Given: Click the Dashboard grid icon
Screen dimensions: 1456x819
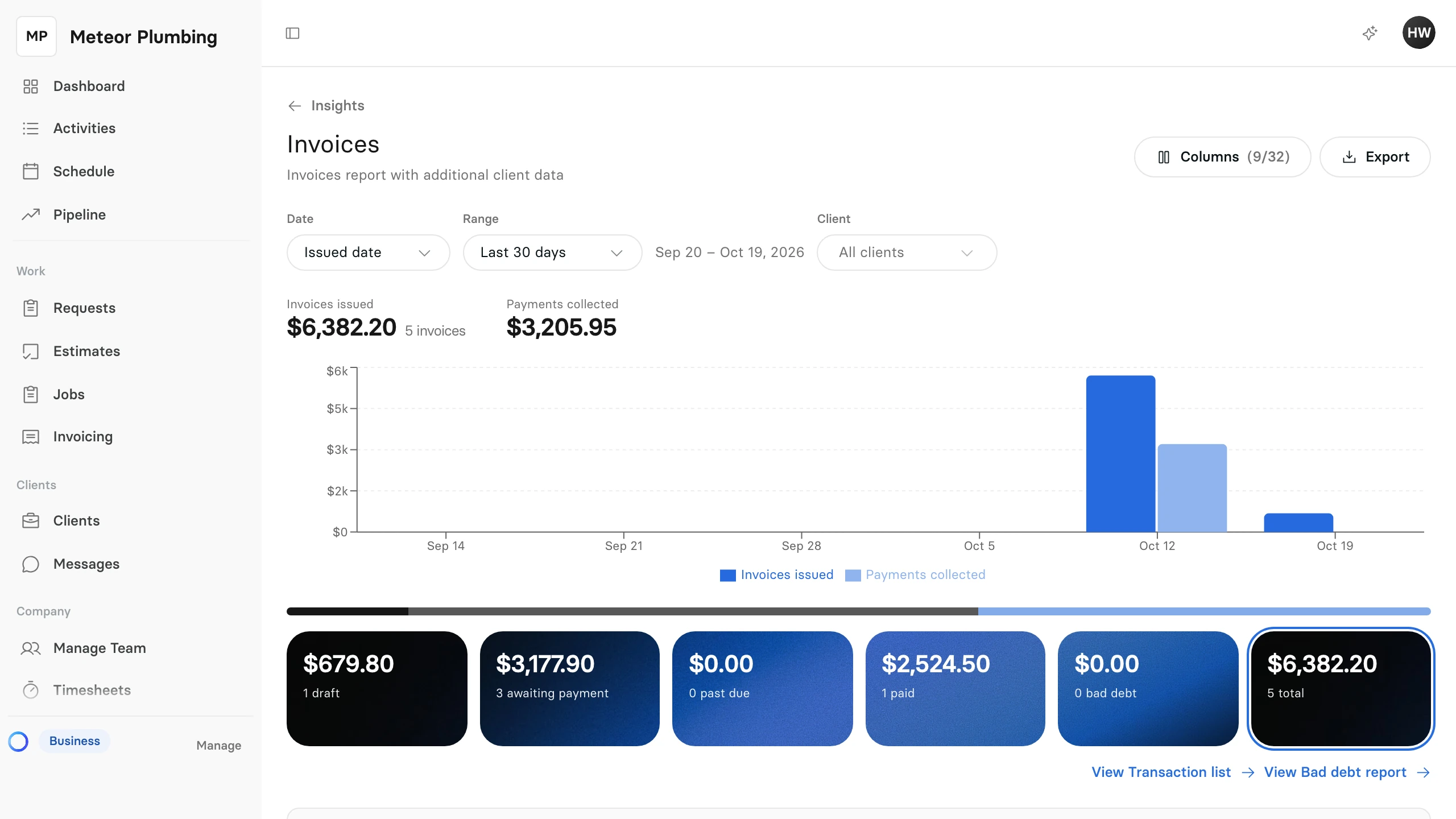Looking at the screenshot, I should pos(30,86).
